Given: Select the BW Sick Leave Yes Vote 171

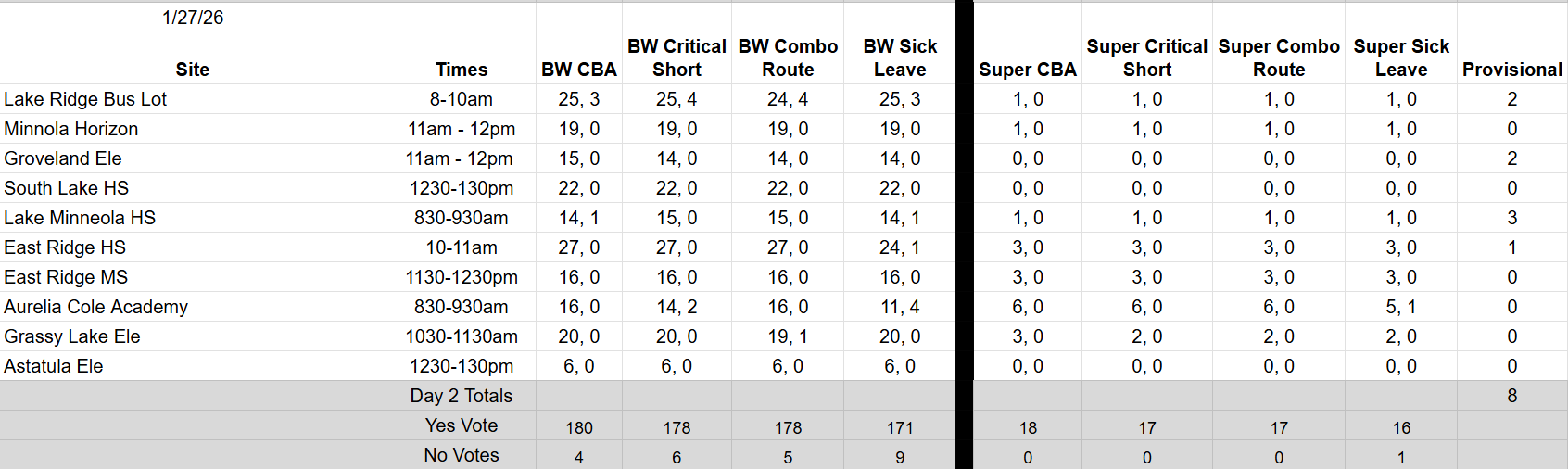Looking at the screenshot, I should click(x=900, y=427).
